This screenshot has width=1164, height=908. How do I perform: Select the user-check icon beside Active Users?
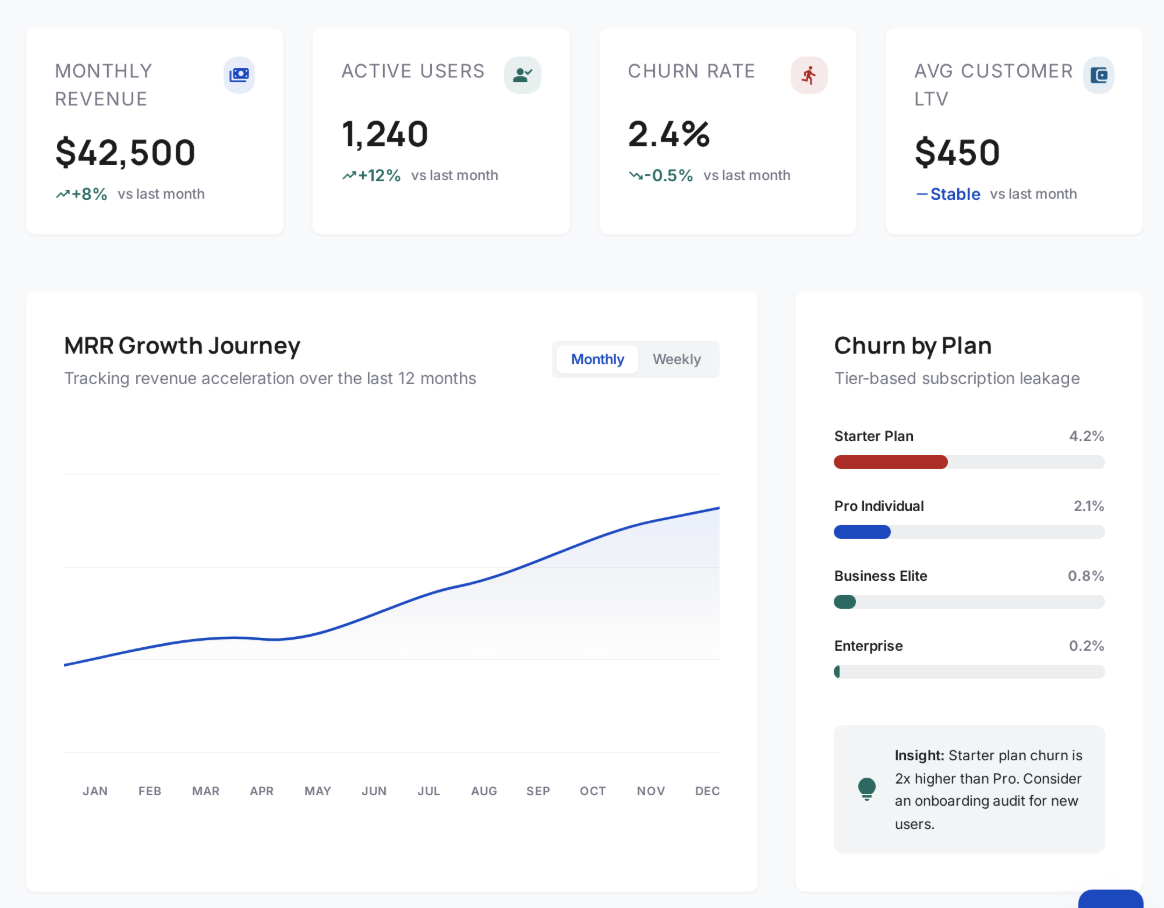pos(522,75)
